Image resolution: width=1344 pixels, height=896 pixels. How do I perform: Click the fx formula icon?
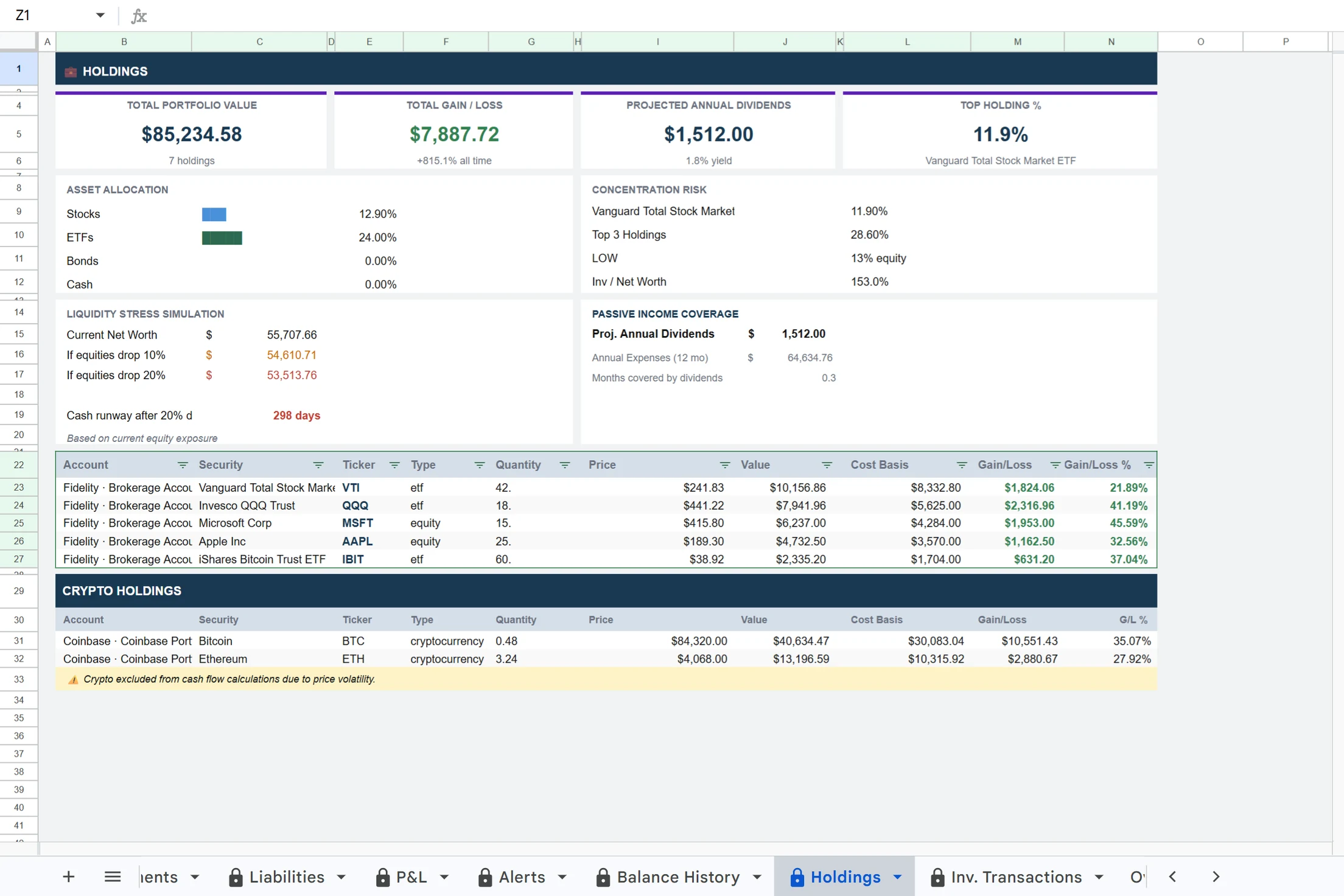[139, 16]
